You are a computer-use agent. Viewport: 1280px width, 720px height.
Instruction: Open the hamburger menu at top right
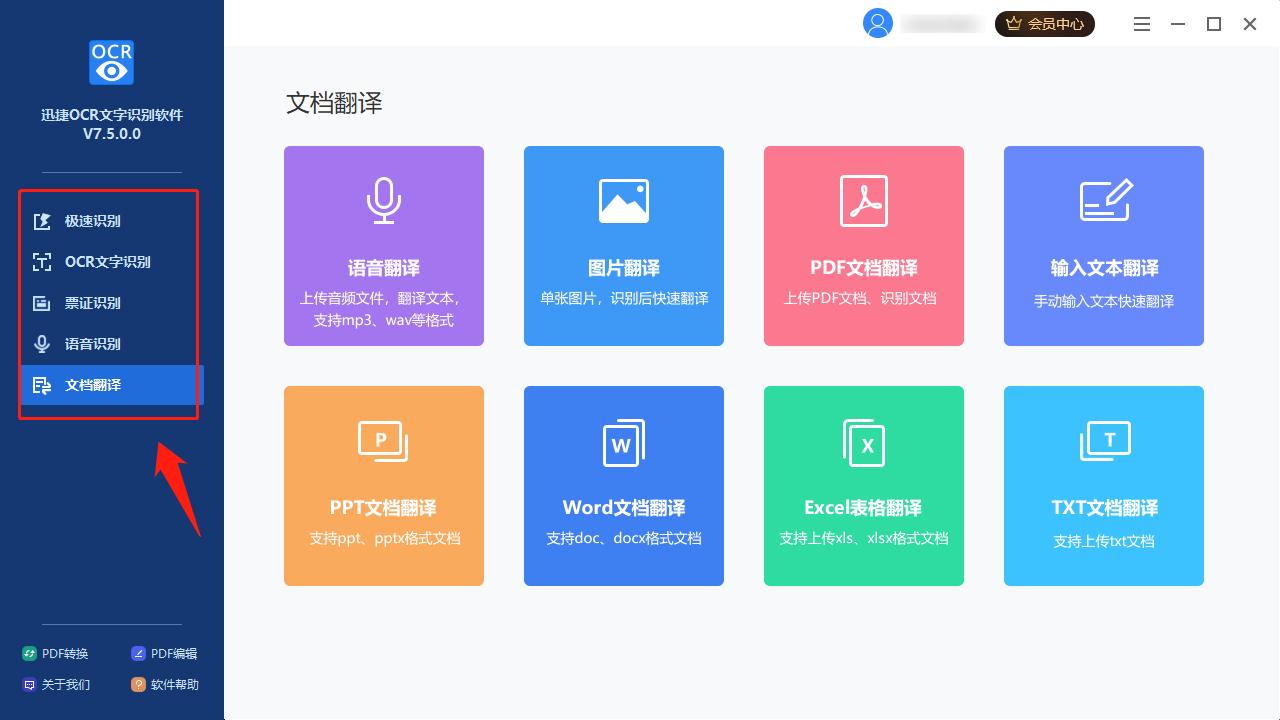pos(1141,23)
